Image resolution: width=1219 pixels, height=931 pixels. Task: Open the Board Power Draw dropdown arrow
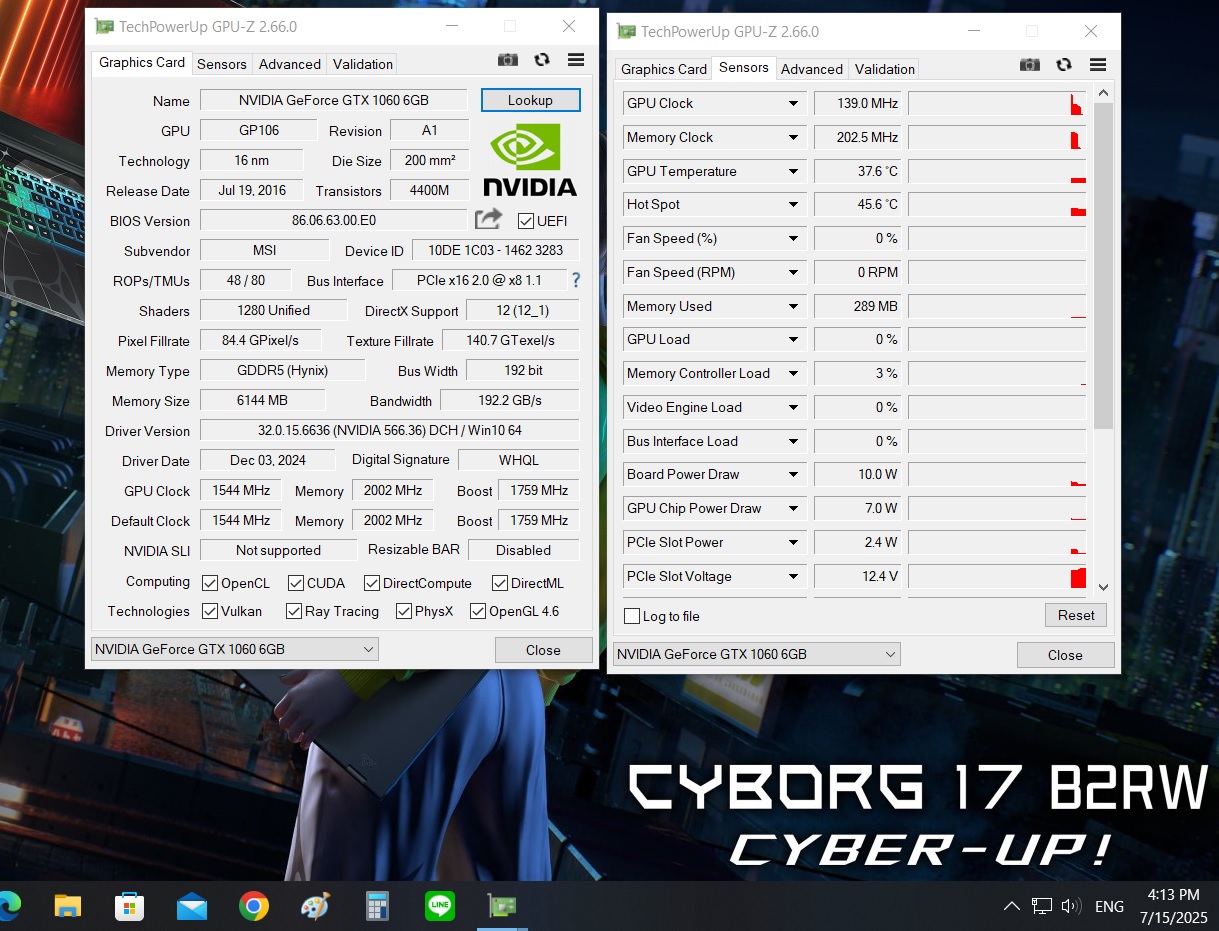(x=793, y=475)
